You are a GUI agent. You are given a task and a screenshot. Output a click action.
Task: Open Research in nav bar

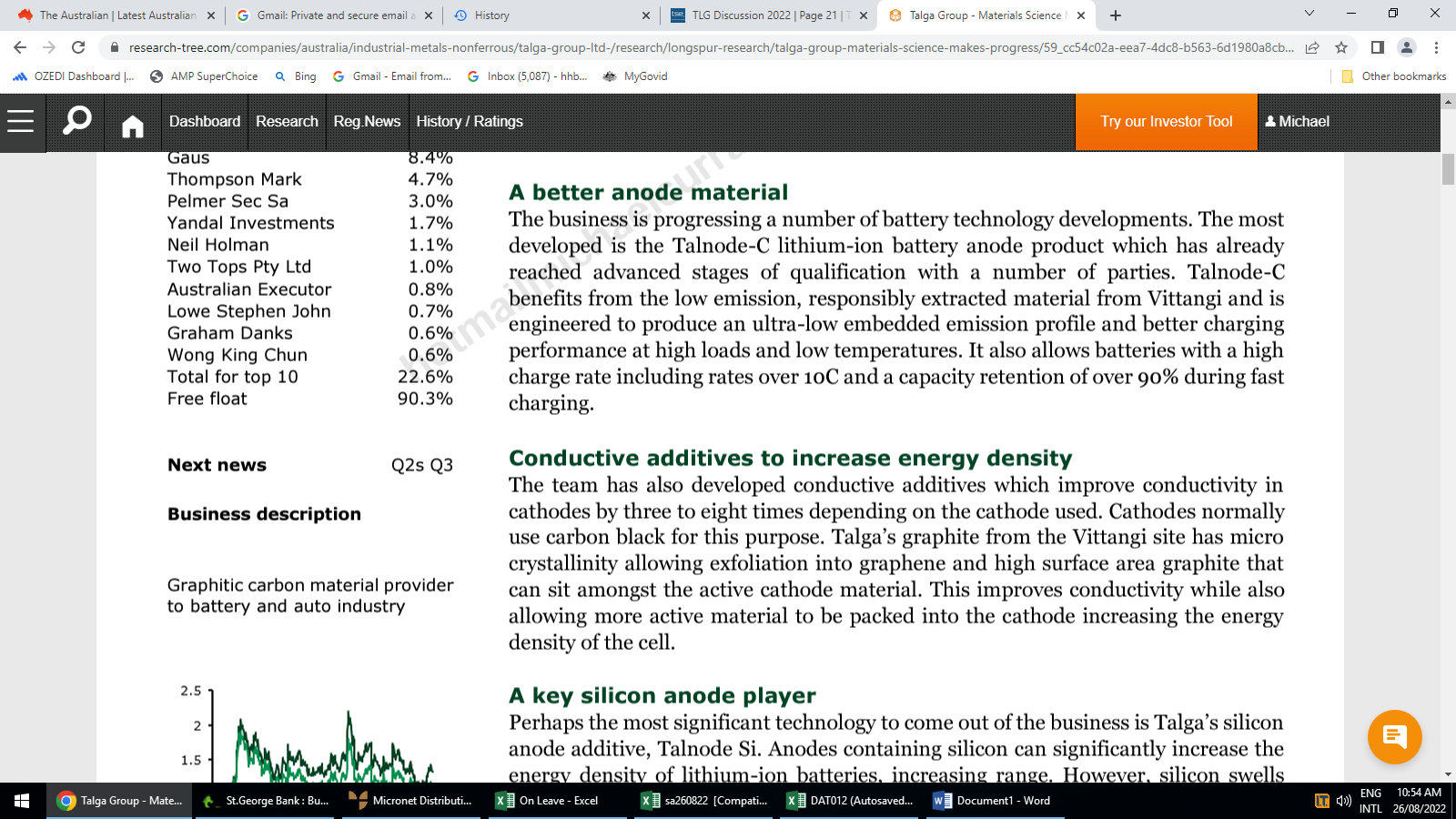(x=287, y=121)
